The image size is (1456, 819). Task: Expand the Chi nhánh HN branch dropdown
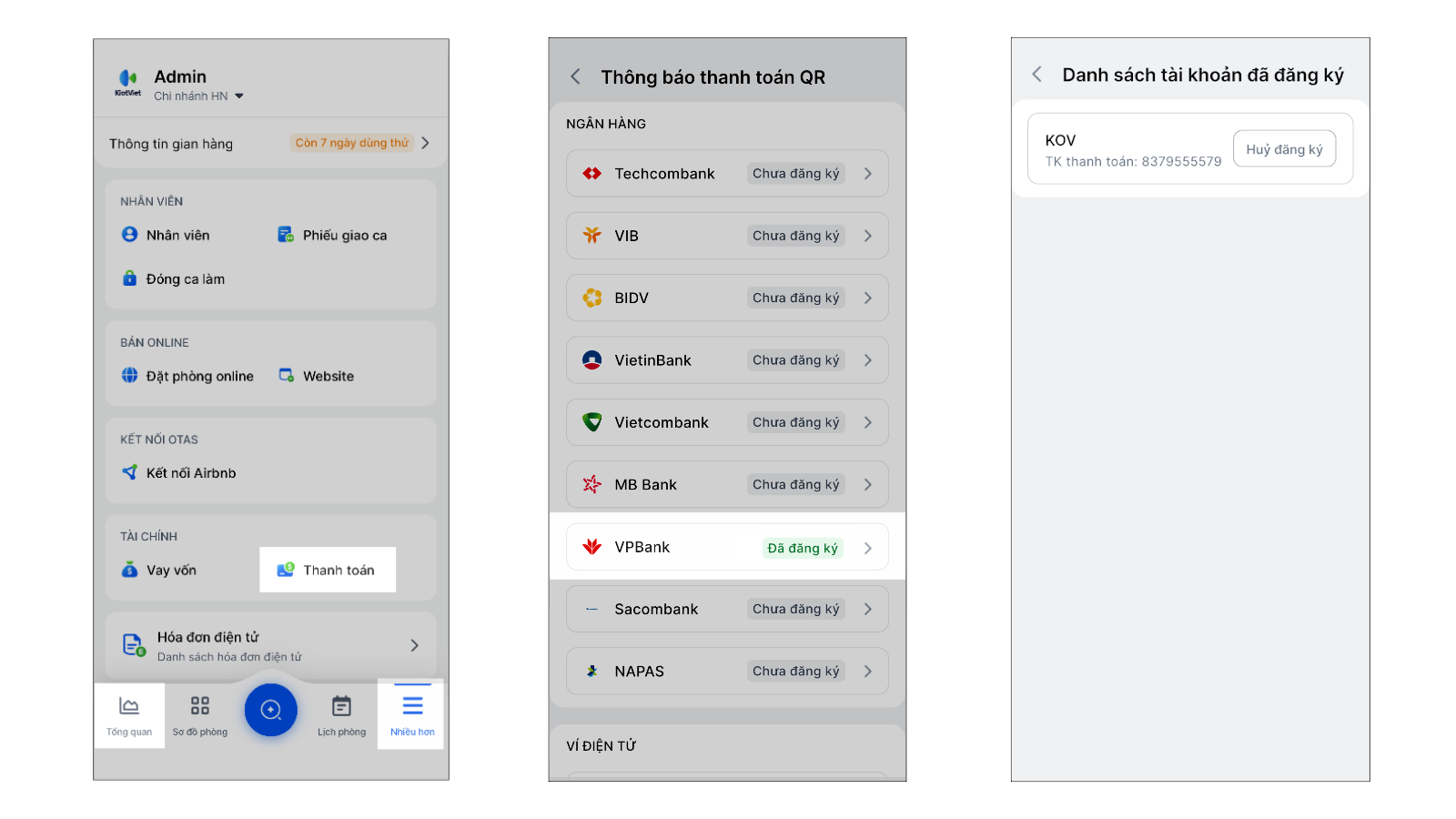tap(238, 96)
